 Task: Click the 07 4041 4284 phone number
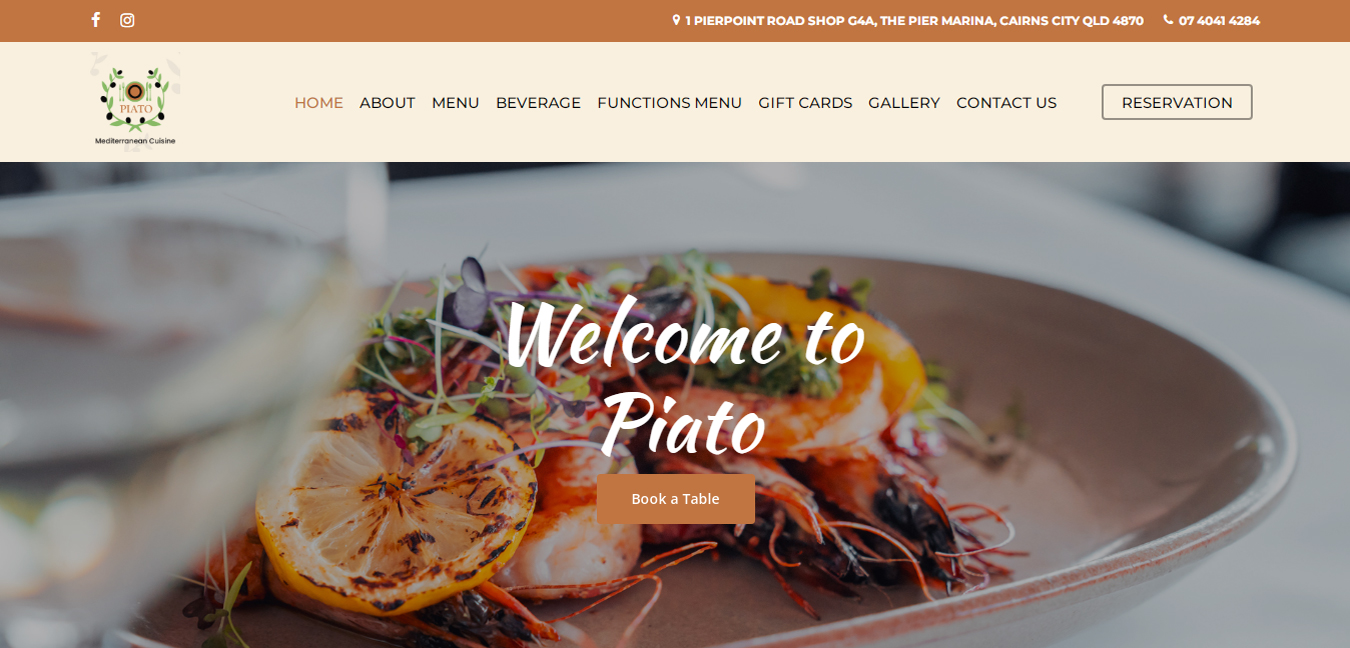click(x=1219, y=20)
